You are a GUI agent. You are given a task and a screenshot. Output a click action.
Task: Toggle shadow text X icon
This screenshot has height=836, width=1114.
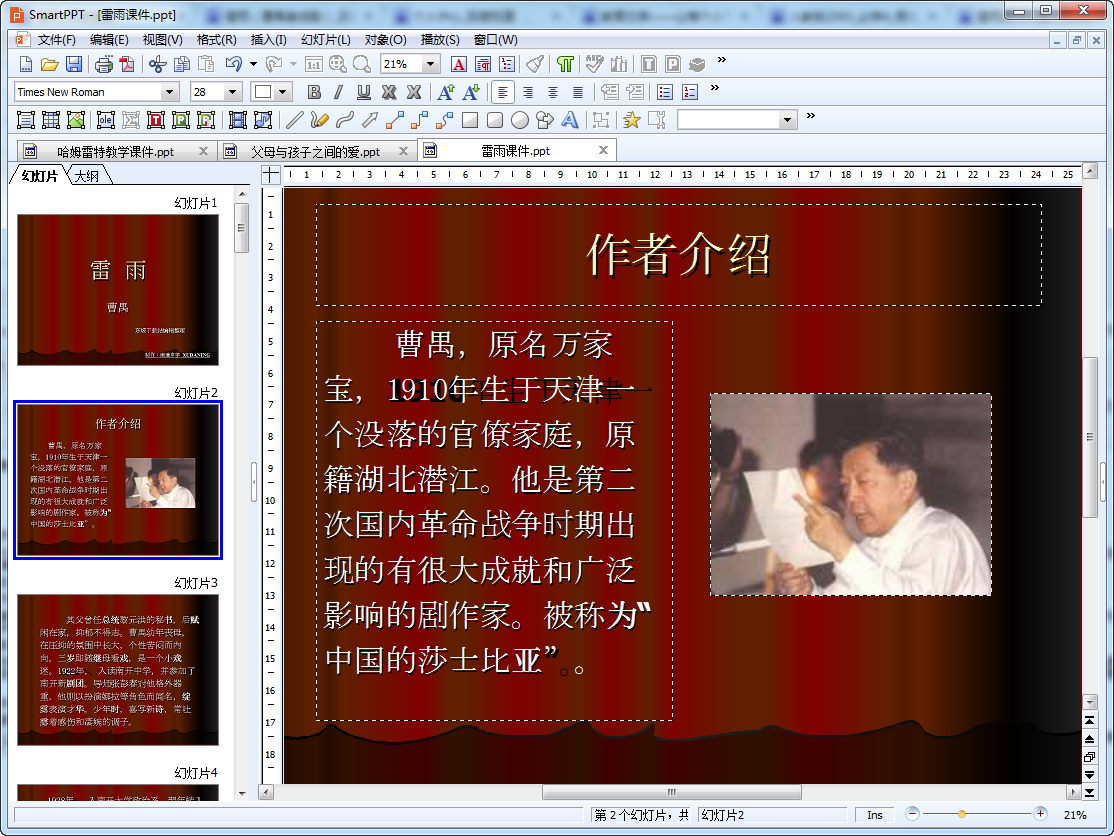(389, 92)
